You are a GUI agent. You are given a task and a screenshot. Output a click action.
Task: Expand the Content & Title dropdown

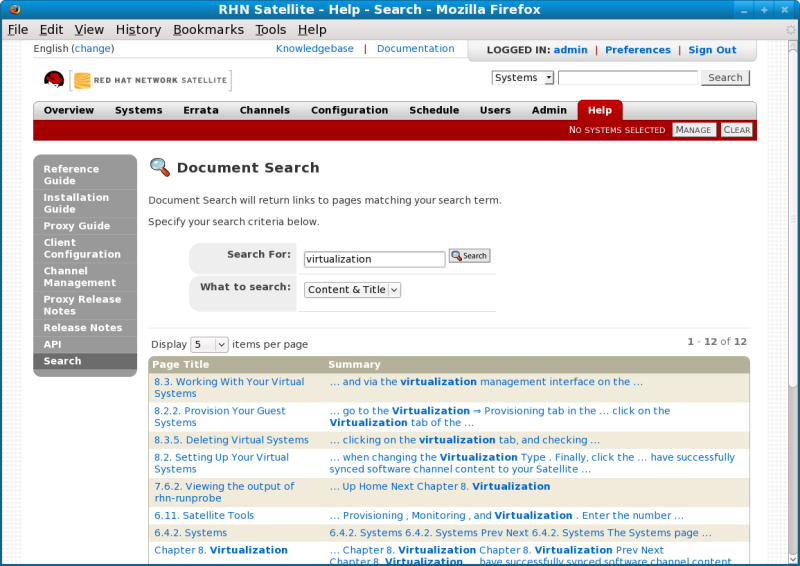tap(352, 290)
